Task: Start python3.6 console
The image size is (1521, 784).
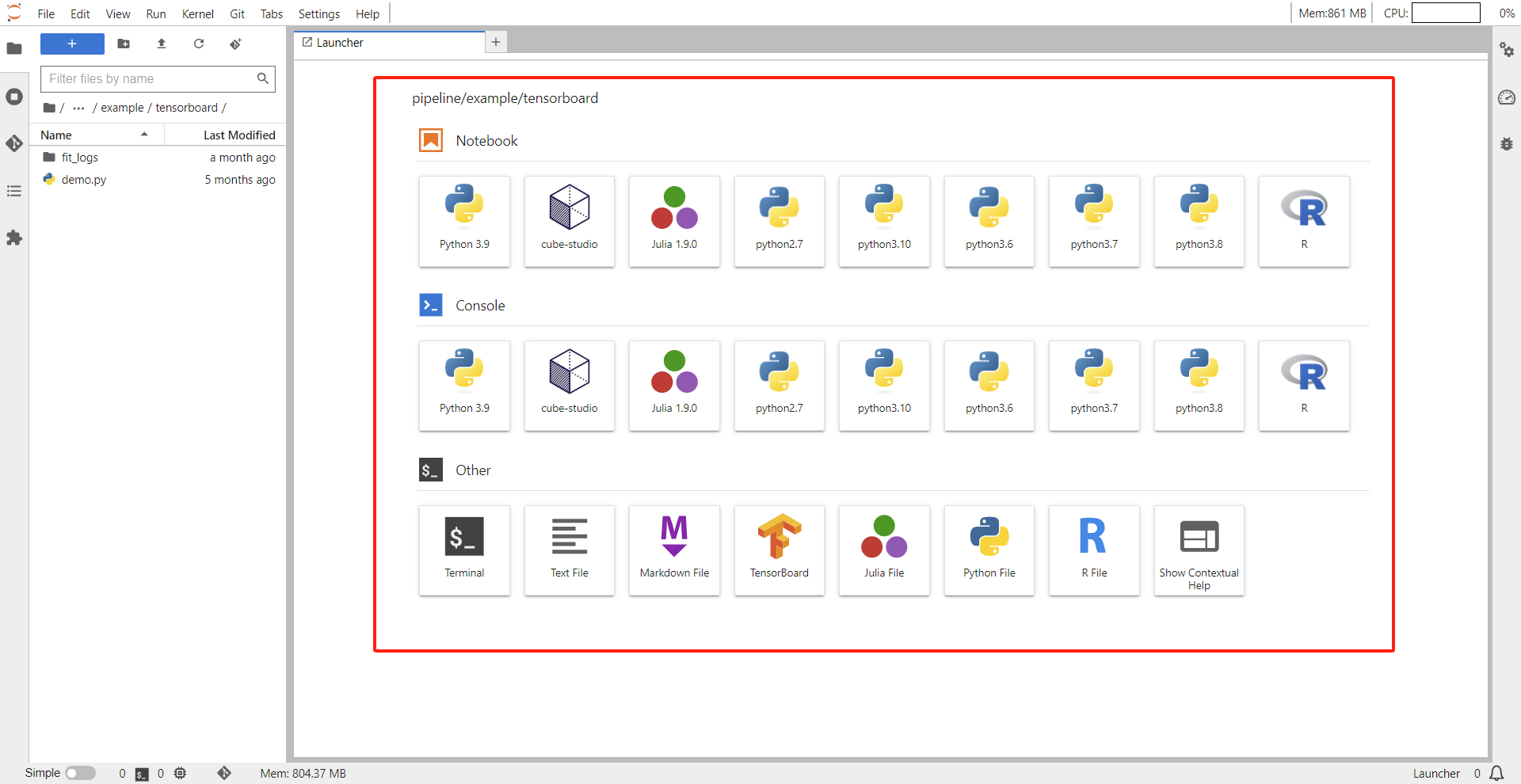Action: (x=989, y=386)
